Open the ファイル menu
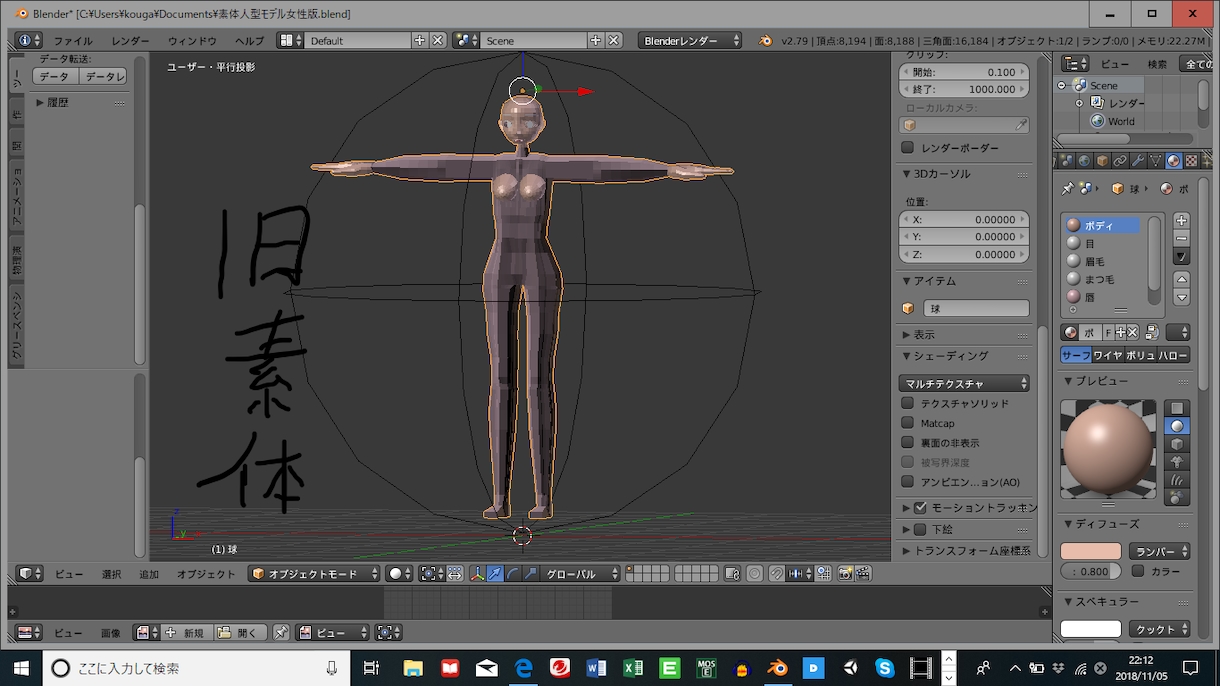This screenshot has width=1220, height=686. (x=73, y=41)
